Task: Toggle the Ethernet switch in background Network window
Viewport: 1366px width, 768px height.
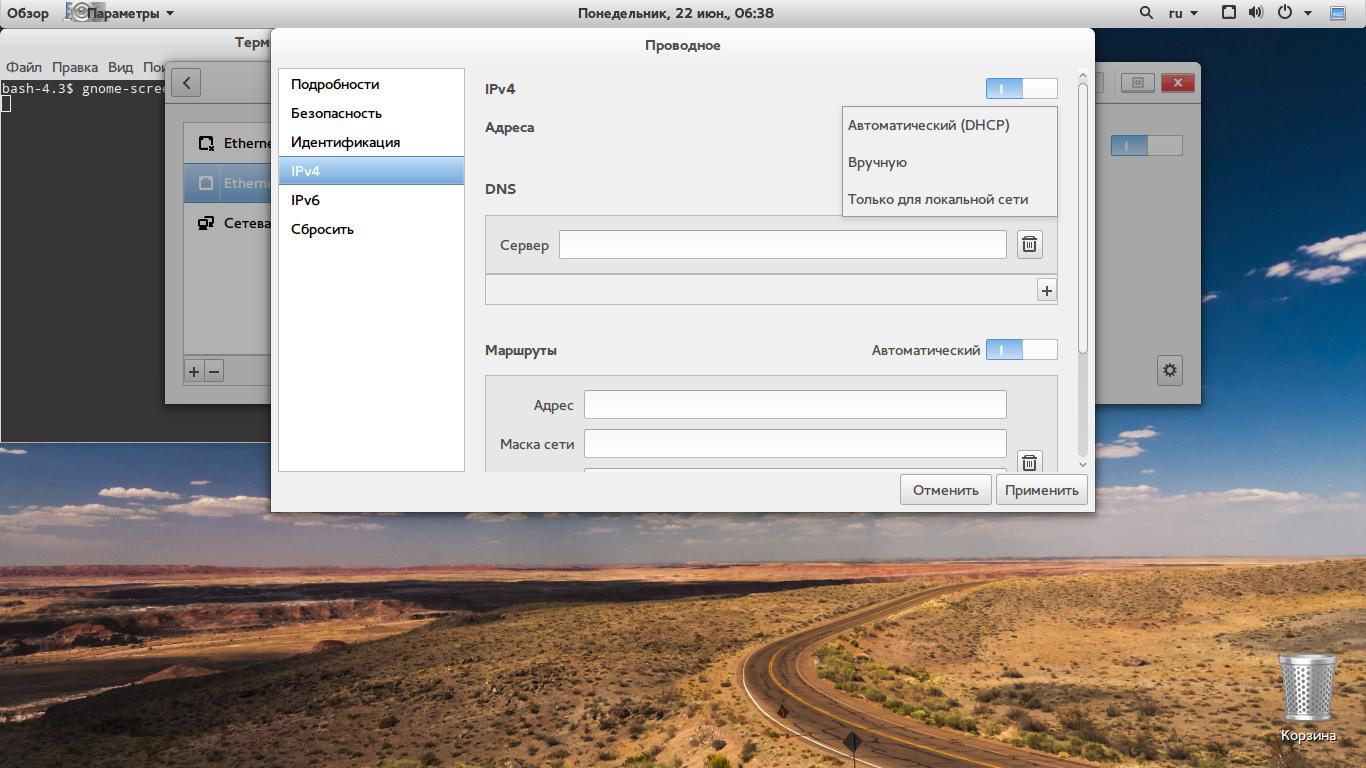Action: (x=1146, y=146)
